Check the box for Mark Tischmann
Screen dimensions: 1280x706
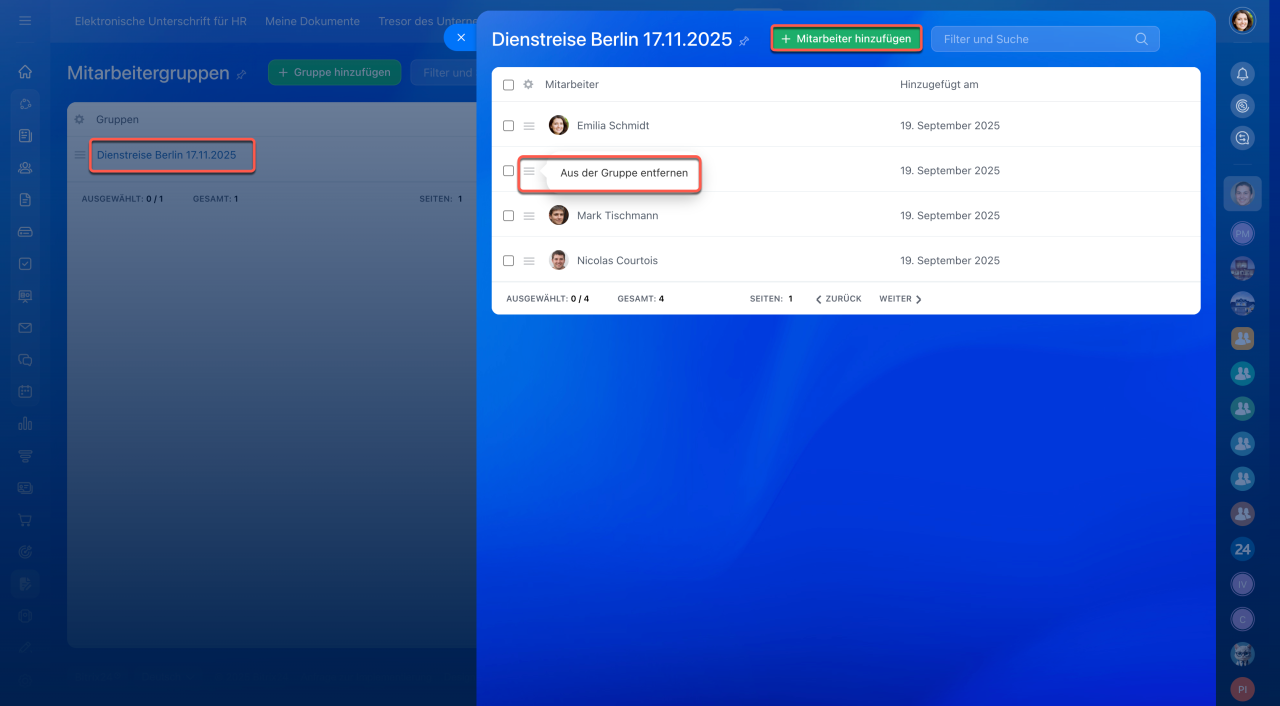508,216
